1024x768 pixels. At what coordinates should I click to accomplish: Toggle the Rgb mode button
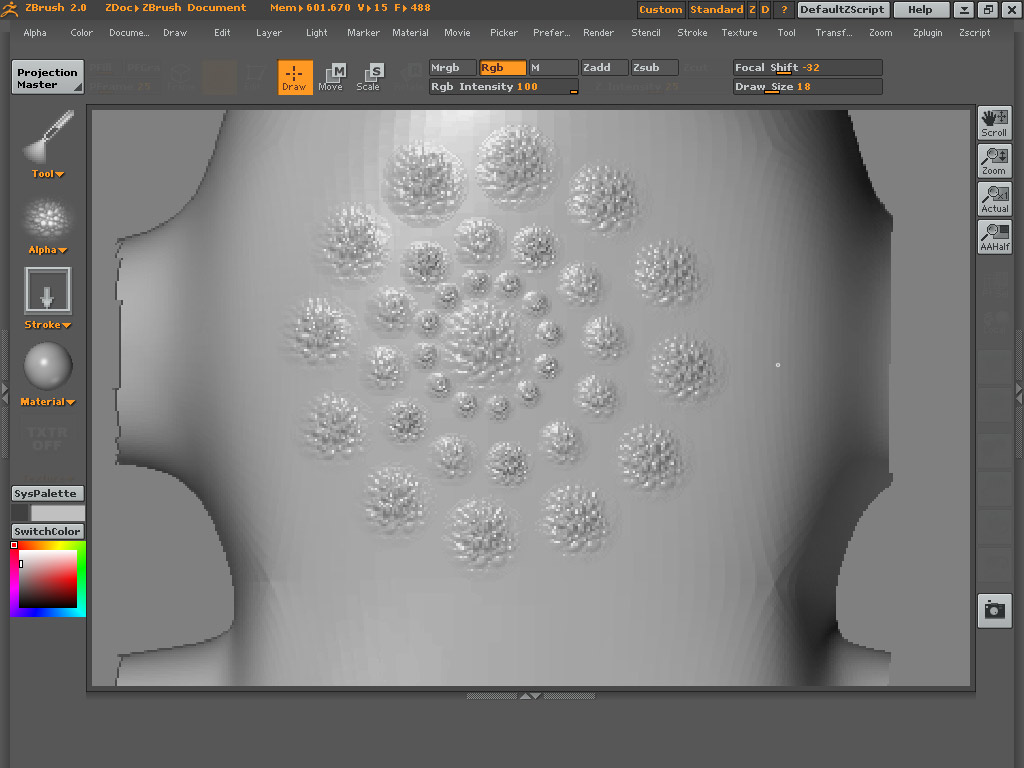point(503,68)
